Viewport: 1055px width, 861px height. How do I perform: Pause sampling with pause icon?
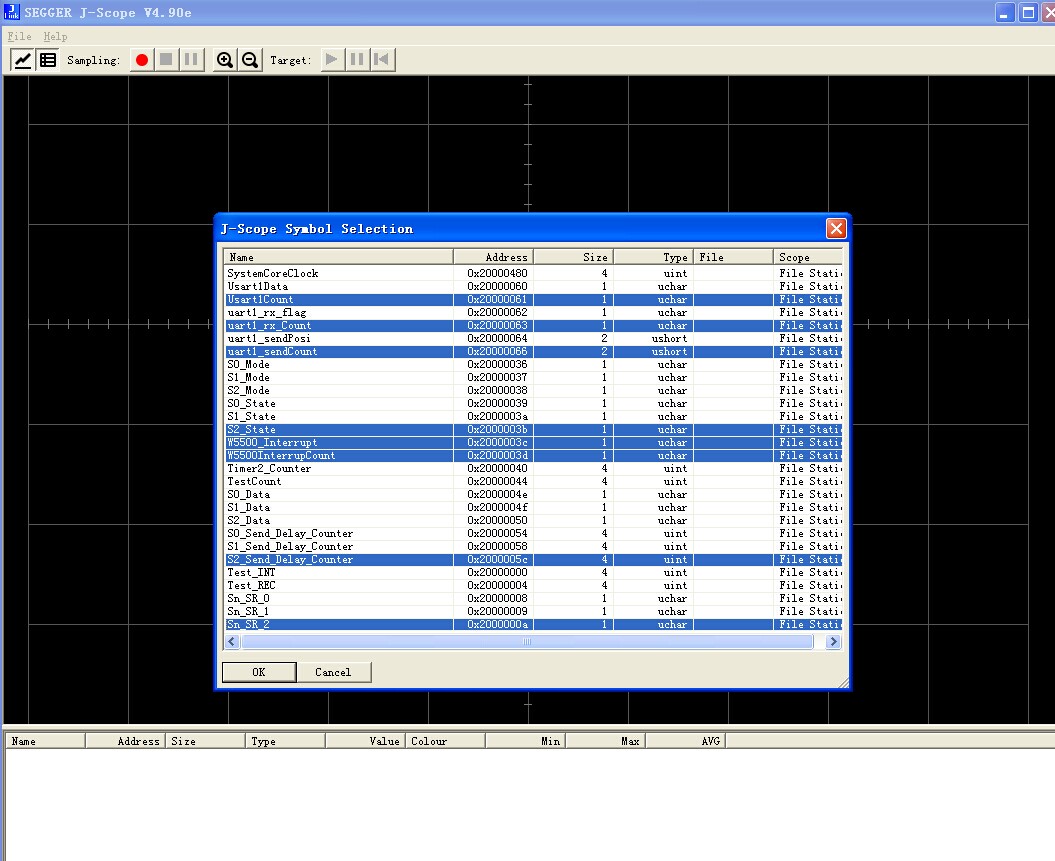pyautogui.click(x=191, y=60)
